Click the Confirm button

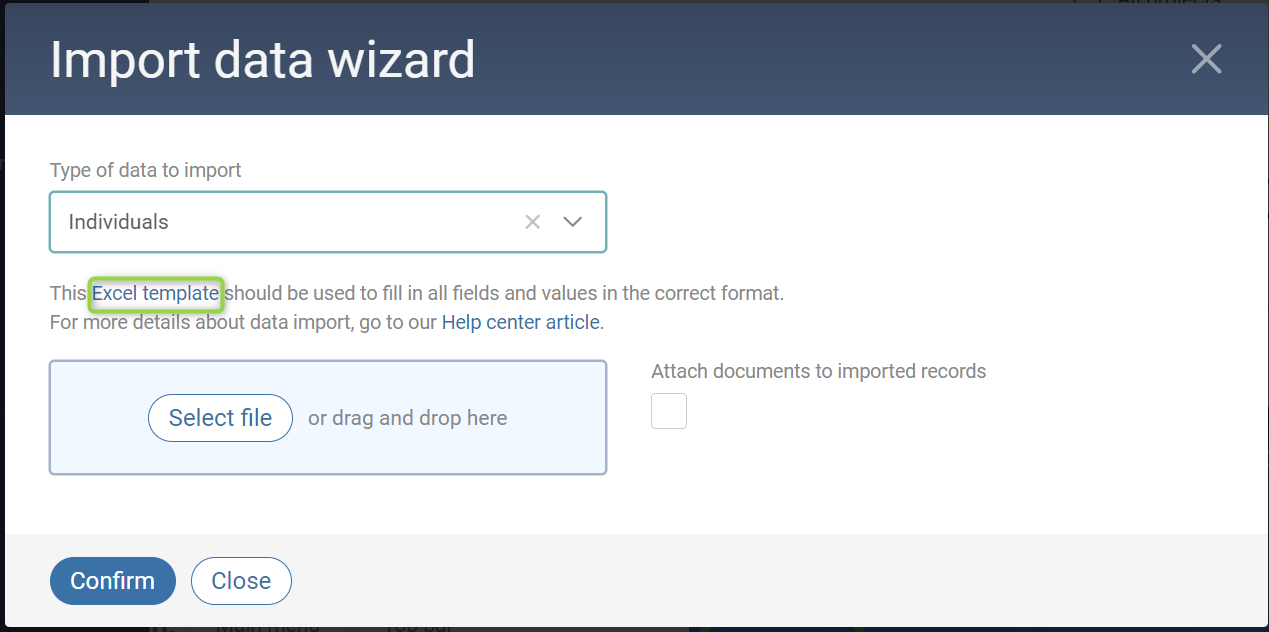112,581
